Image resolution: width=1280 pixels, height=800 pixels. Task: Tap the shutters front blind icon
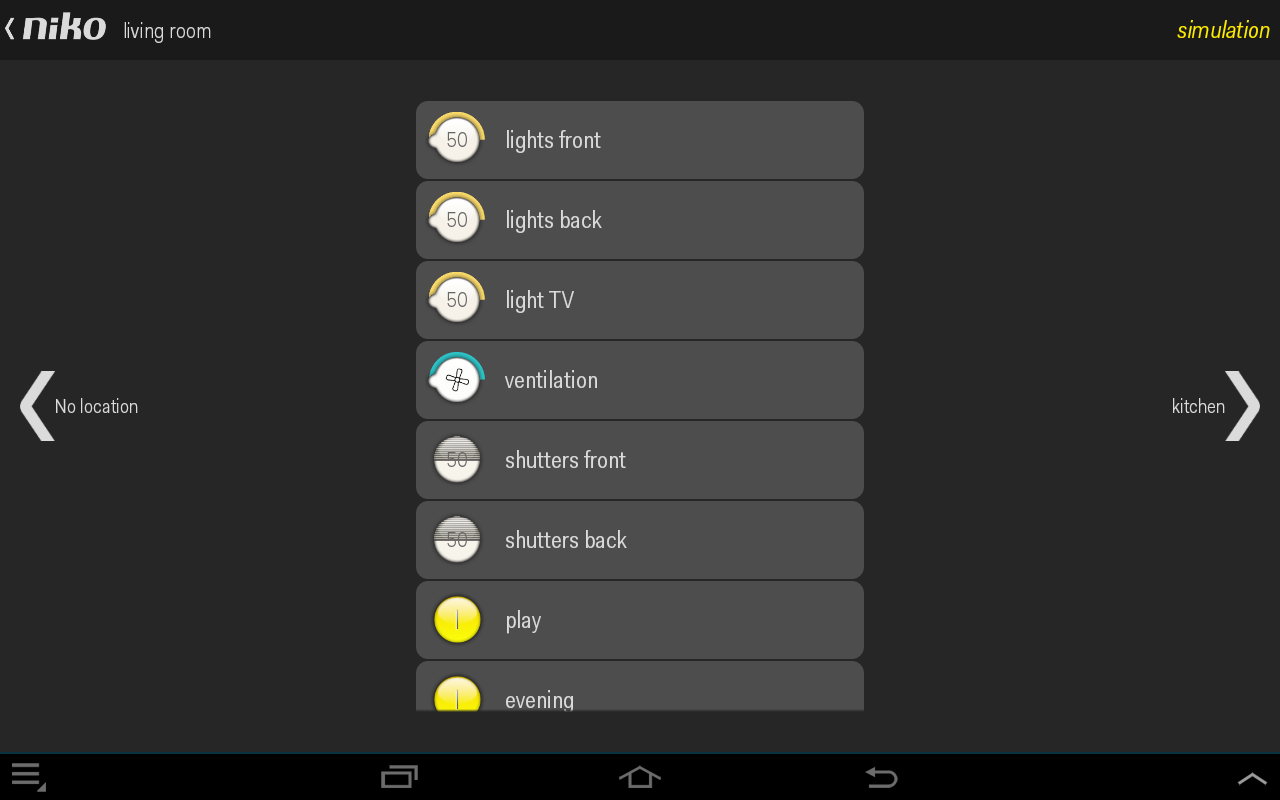point(457,460)
